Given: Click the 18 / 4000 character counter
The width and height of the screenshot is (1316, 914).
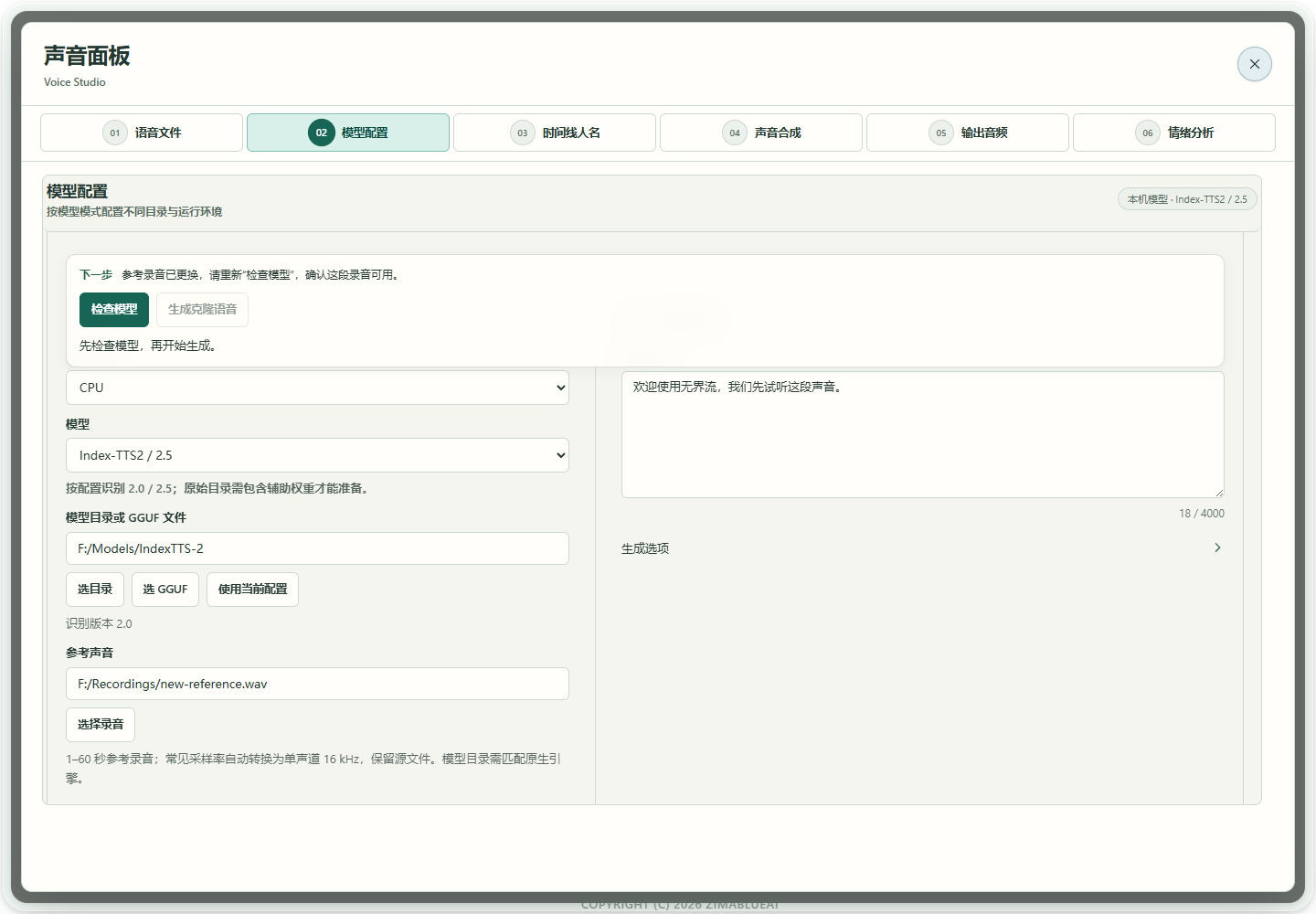Looking at the screenshot, I should [x=1202, y=514].
